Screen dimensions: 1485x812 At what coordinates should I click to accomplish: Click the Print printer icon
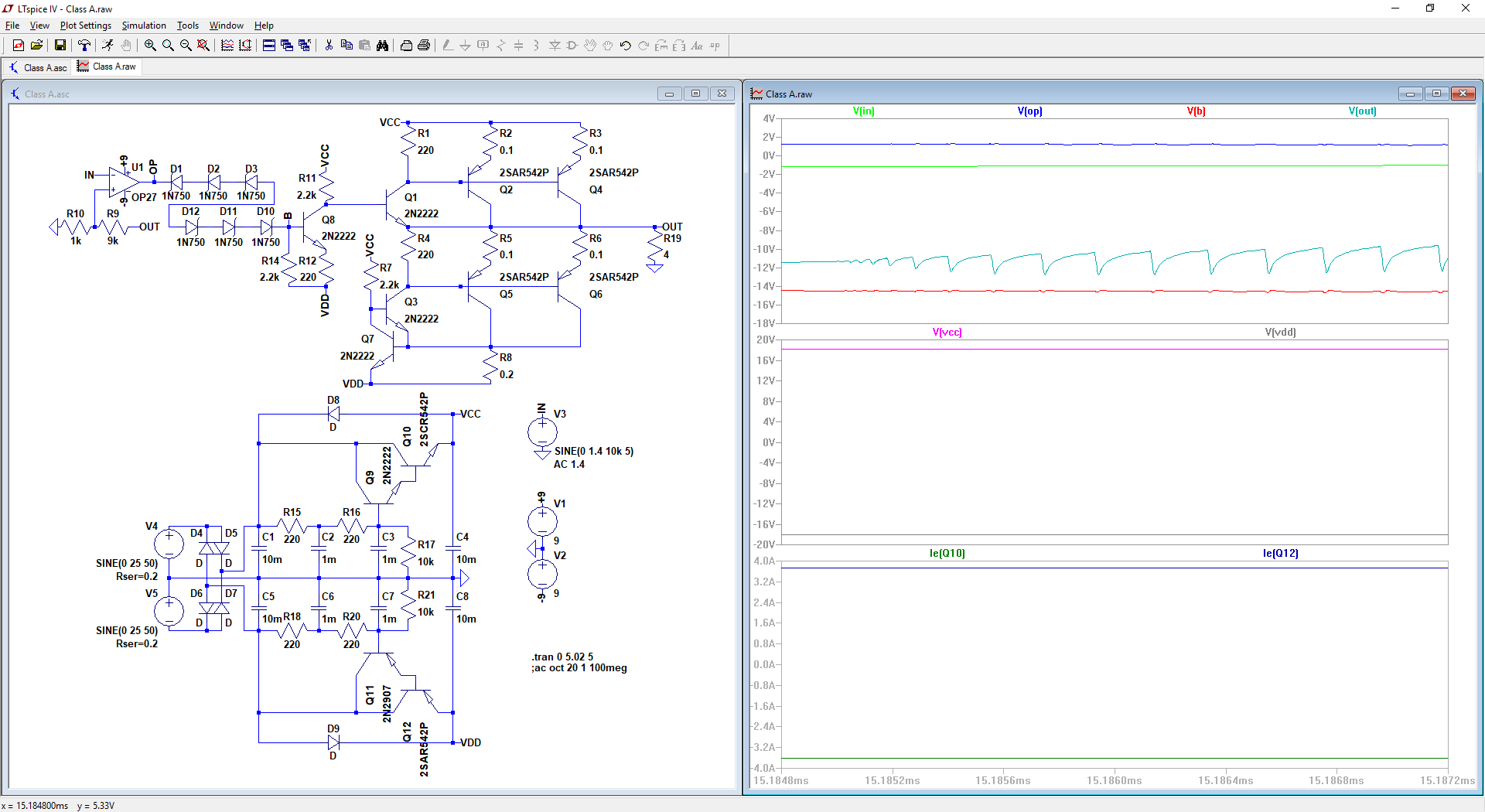click(424, 46)
